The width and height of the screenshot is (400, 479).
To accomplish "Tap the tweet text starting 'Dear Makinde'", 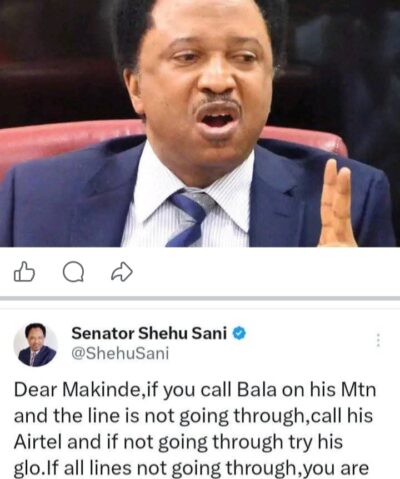I will [x=195, y=429].
